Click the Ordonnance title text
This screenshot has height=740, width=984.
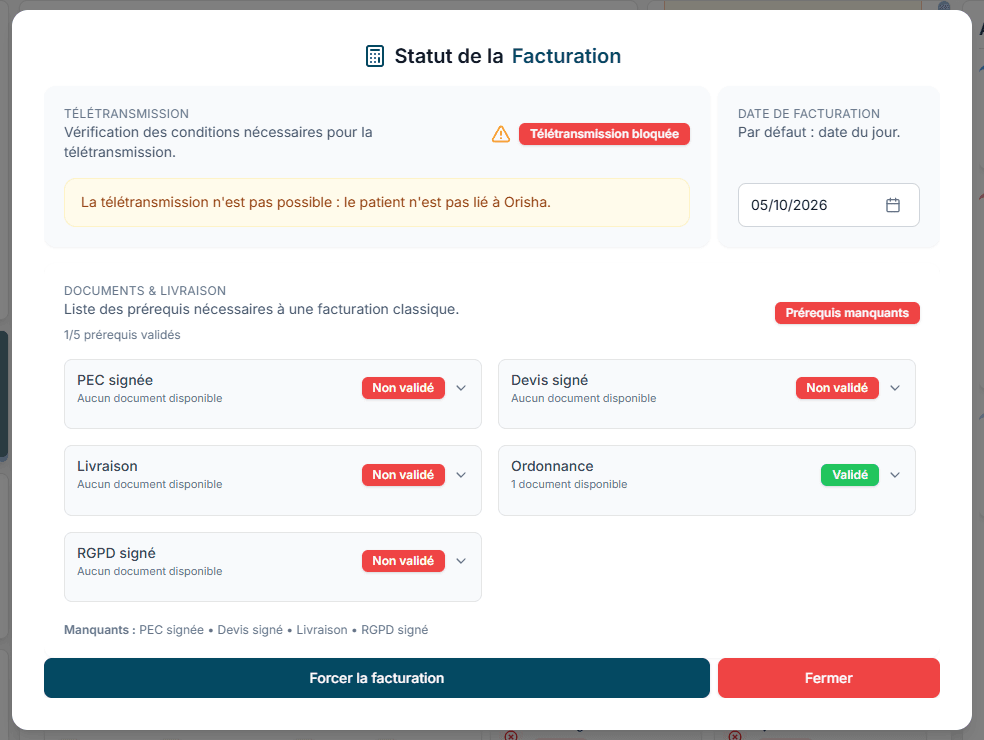552,466
